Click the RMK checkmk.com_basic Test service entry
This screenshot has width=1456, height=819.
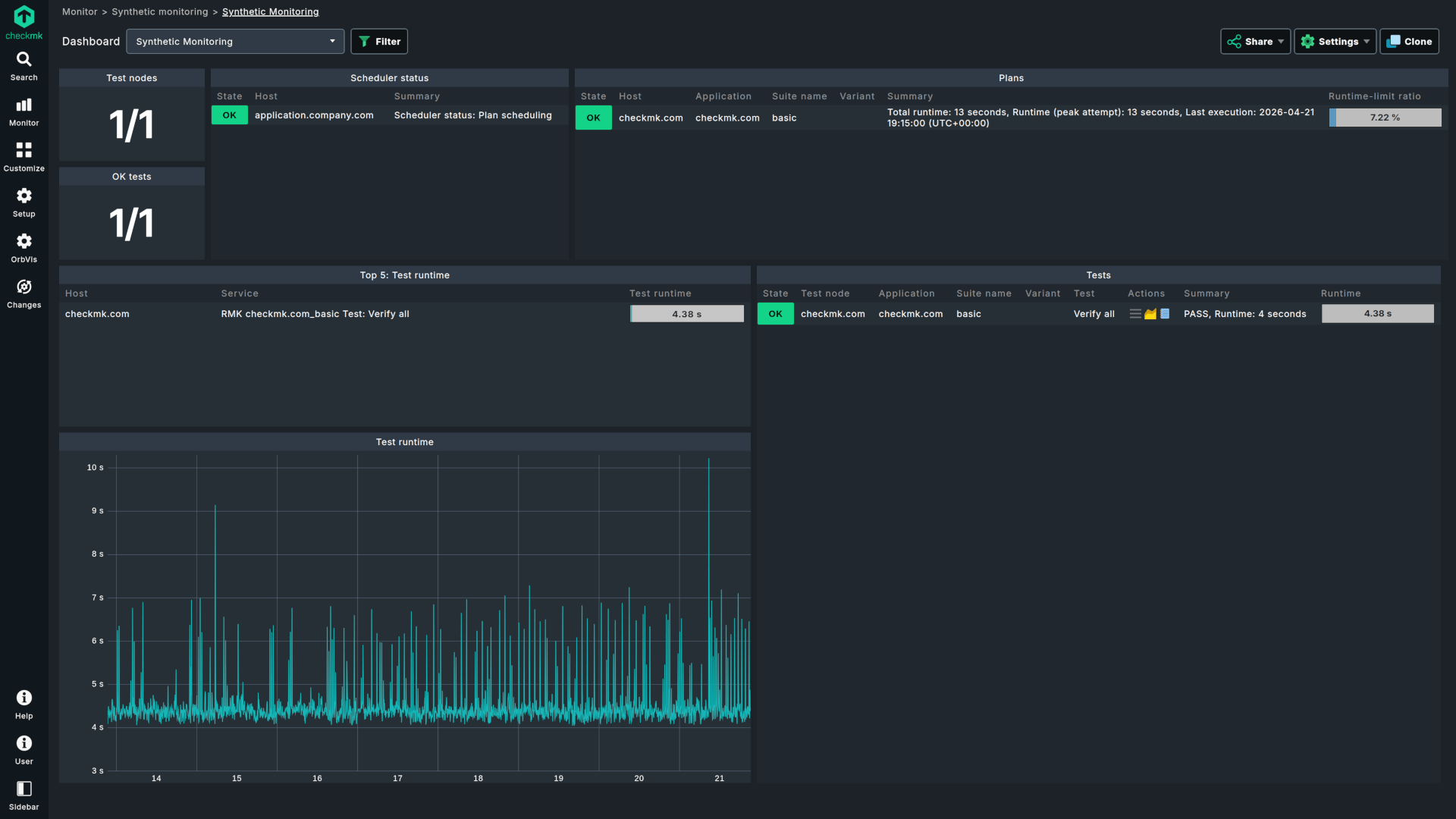click(315, 314)
